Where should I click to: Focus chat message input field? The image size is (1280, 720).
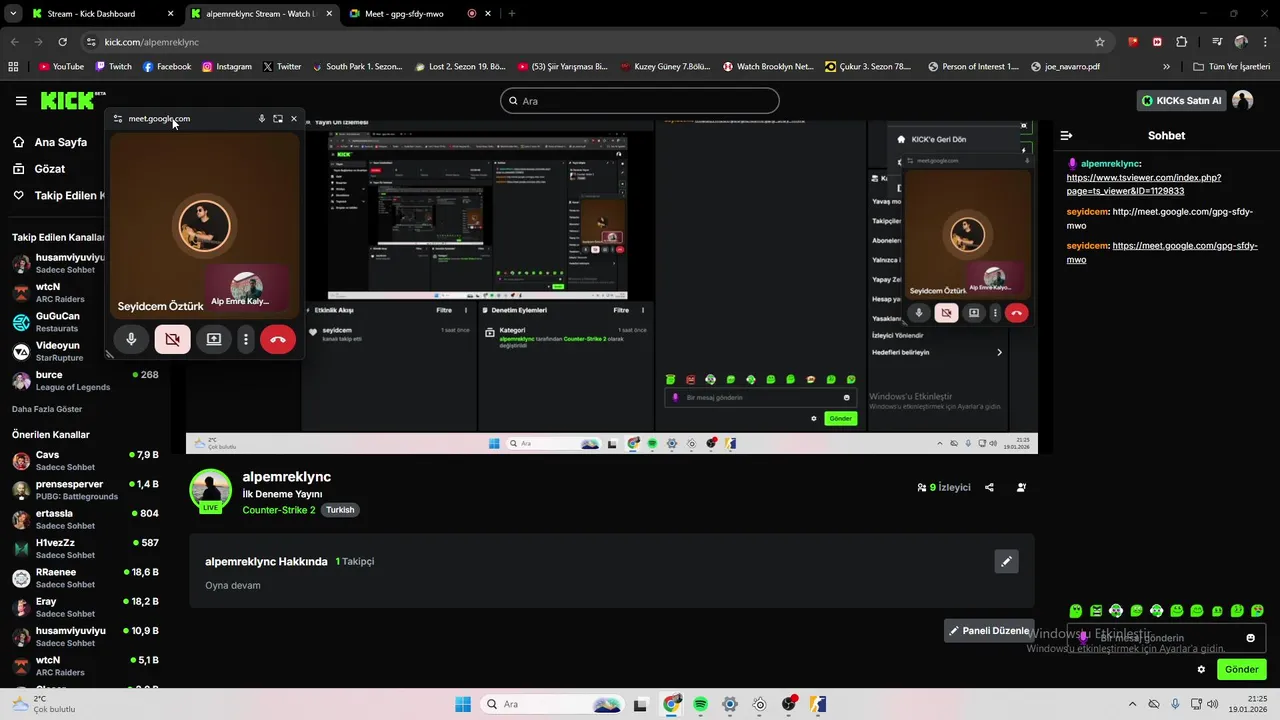click(1166, 638)
